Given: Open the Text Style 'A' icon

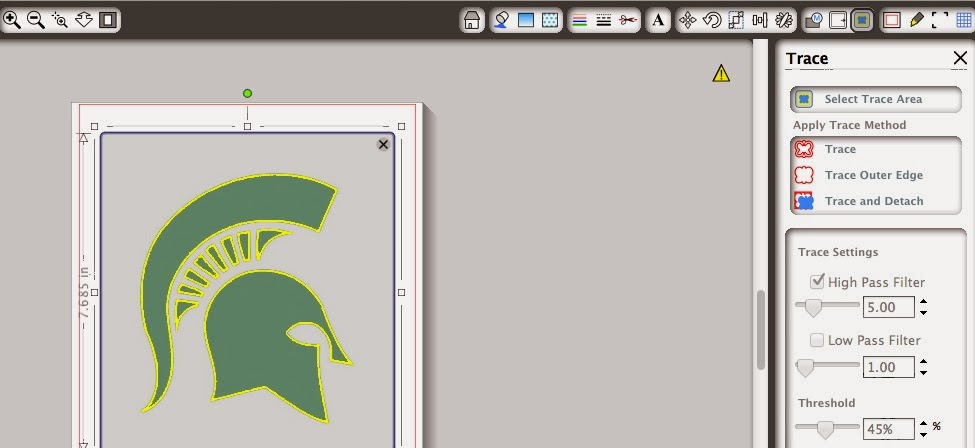Looking at the screenshot, I should point(658,20).
